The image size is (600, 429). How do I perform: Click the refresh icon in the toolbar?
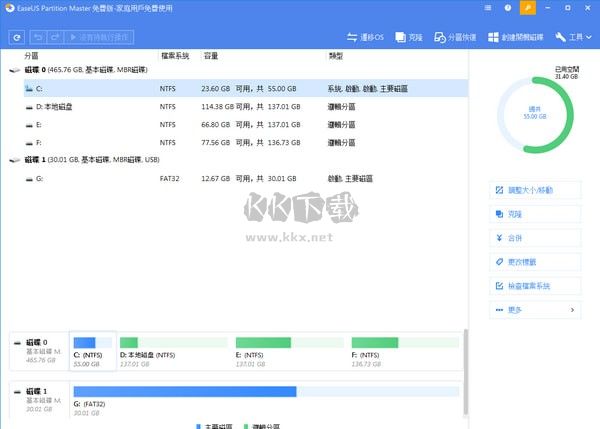17,37
